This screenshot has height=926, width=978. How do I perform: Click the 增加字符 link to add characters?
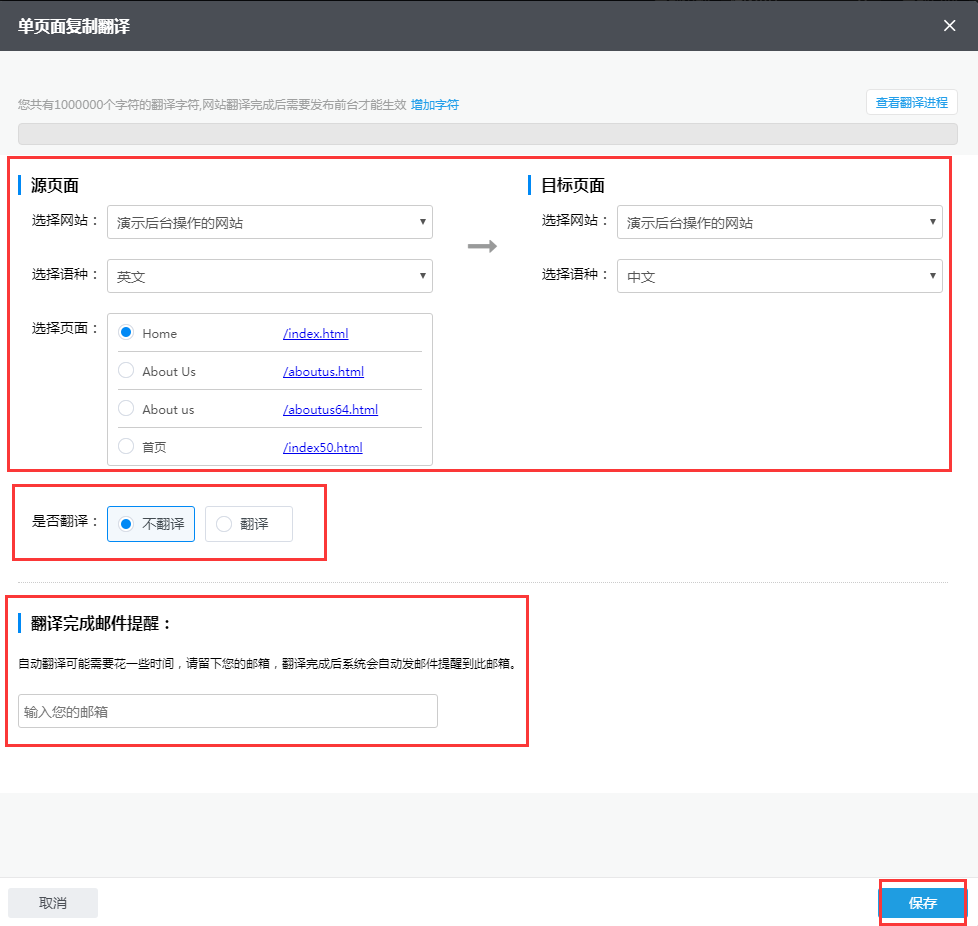pos(434,104)
